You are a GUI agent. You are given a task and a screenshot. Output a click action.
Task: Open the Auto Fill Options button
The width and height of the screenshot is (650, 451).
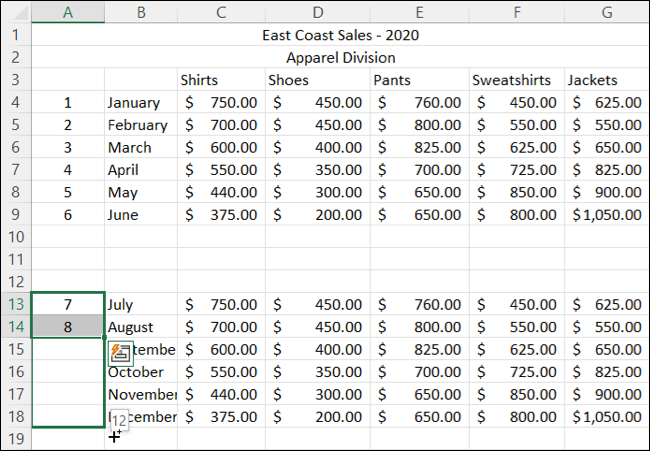coord(121,351)
